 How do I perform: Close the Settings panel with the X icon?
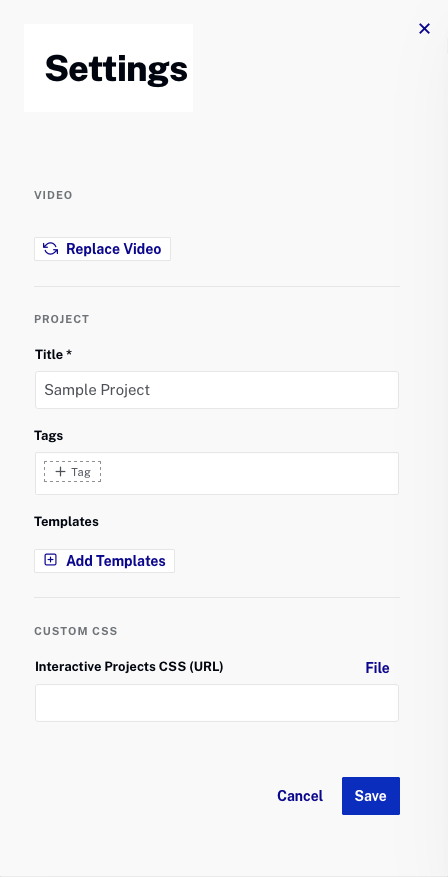pyautogui.click(x=425, y=29)
